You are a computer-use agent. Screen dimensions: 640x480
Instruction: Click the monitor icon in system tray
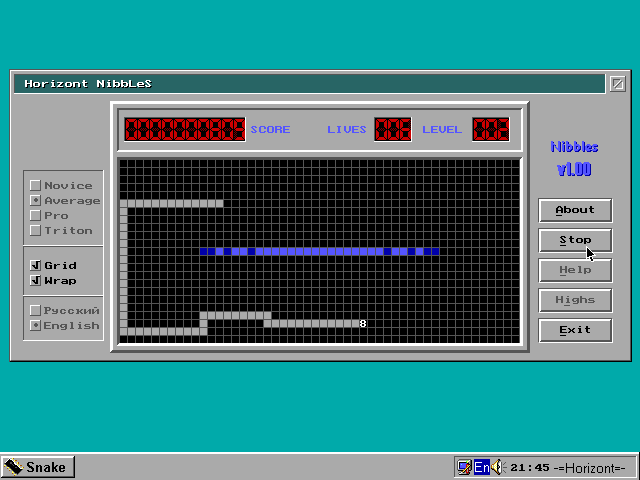(464, 467)
